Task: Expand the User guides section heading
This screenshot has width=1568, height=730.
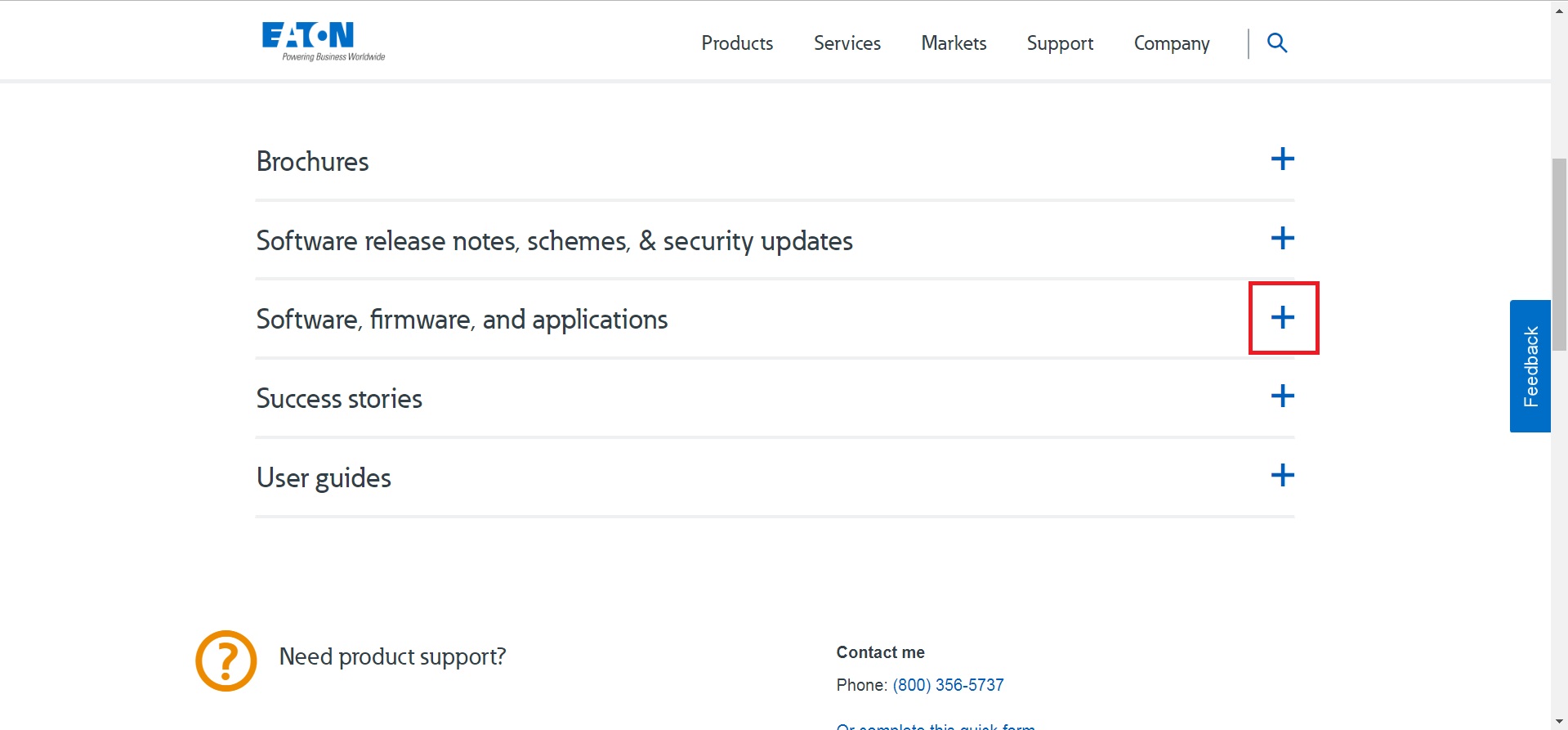Action: [x=324, y=478]
